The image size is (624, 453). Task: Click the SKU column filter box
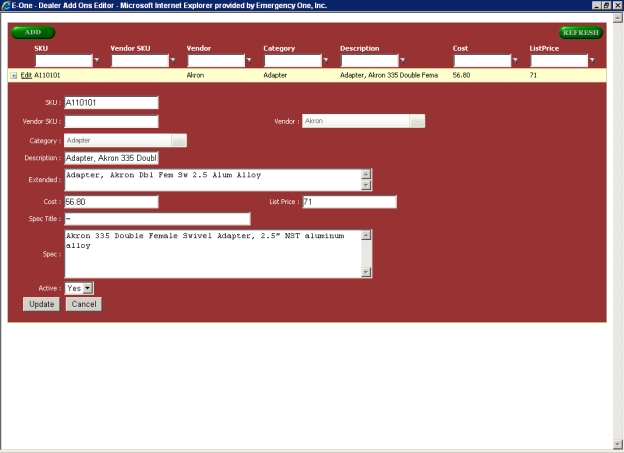(x=64, y=61)
